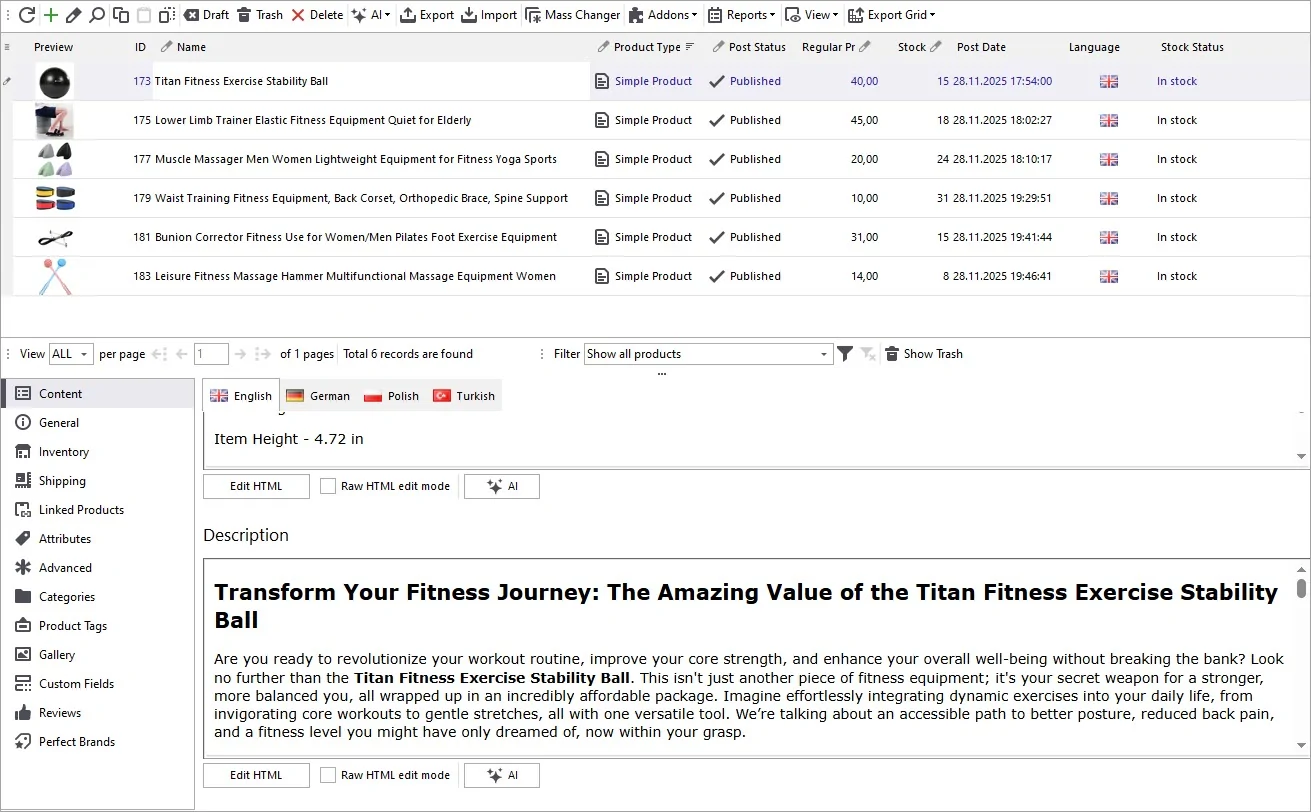
Task: Click the Refresh icon in the toolbar
Action: (27, 15)
